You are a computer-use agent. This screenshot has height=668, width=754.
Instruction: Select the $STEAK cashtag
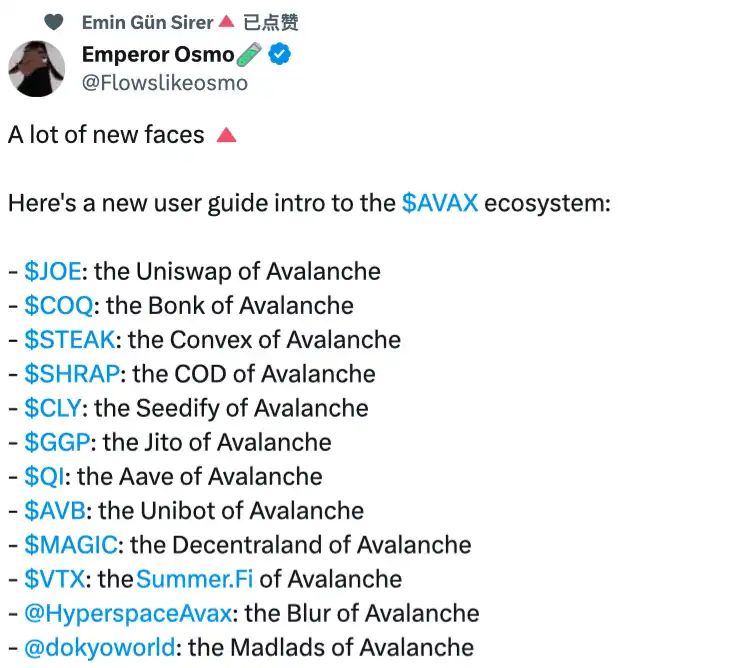tap(70, 340)
